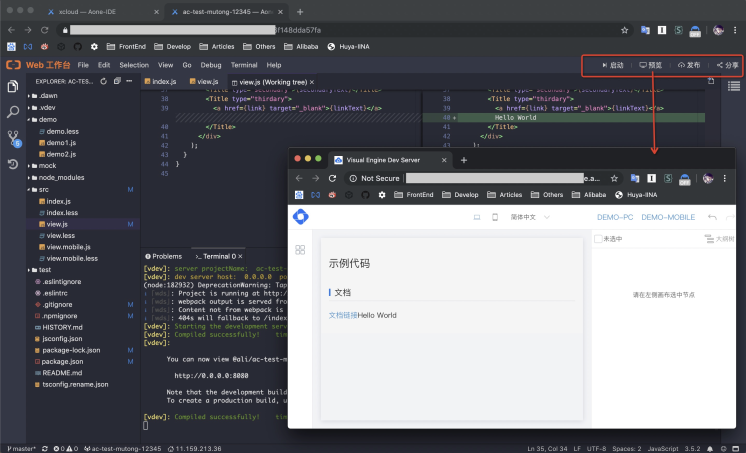Click reload in the Visual Engine Dev Server window
This screenshot has height=453, width=746.
(x=333, y=178)
